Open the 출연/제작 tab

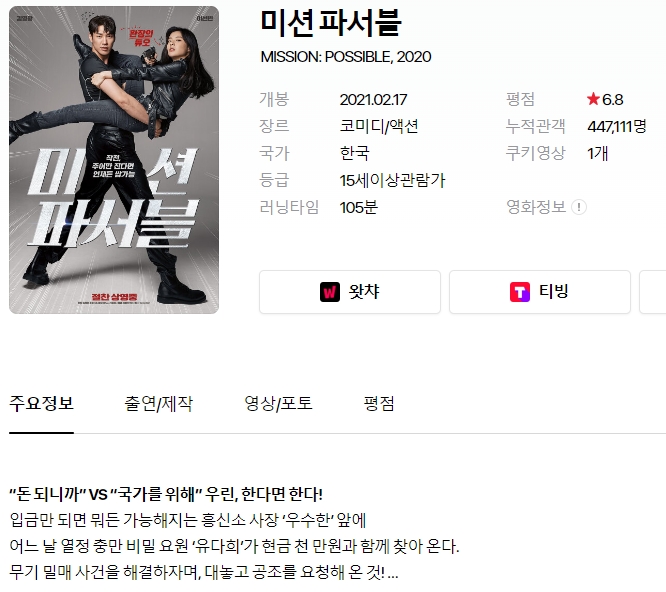pyautogui.click(x=158, y=403)
